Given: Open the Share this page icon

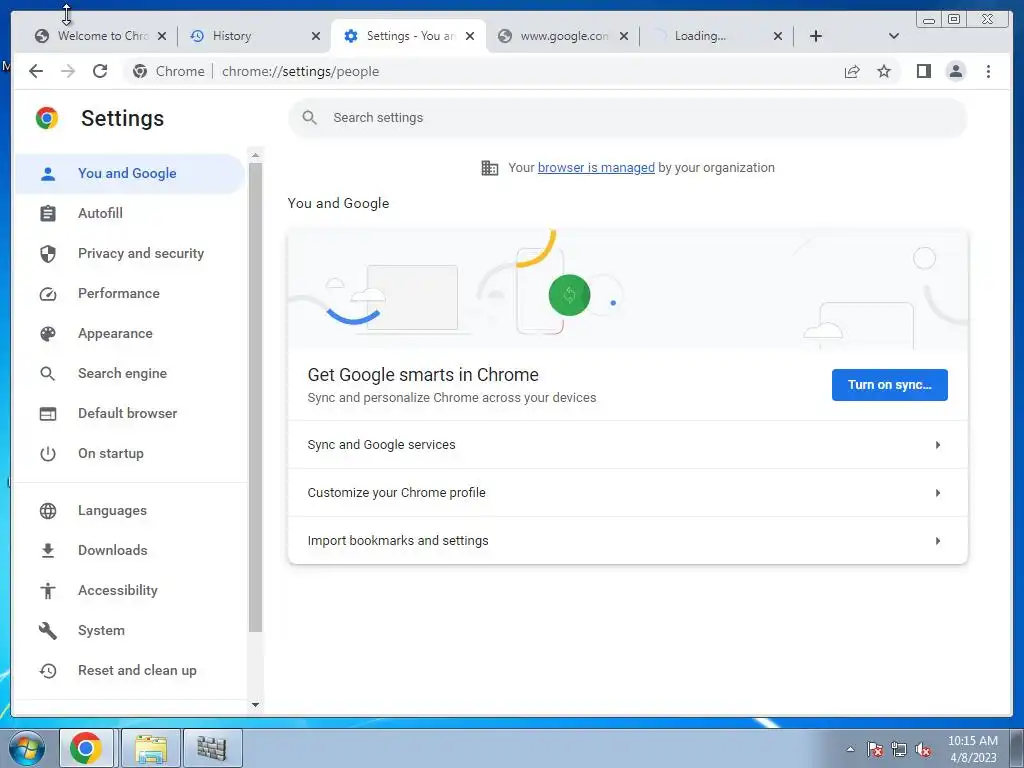Looking at the screenshot, I should click(x=852, y=71).
